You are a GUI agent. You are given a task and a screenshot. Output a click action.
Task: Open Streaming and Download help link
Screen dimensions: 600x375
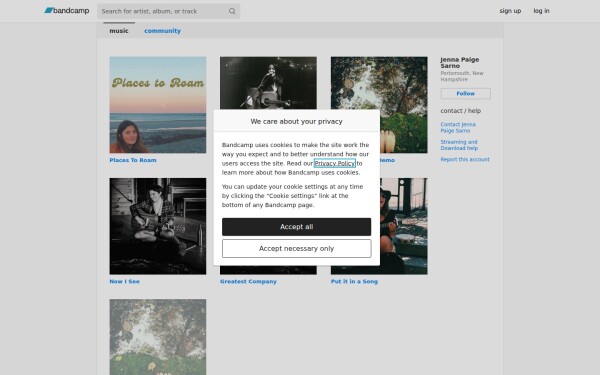click(459, 145)
